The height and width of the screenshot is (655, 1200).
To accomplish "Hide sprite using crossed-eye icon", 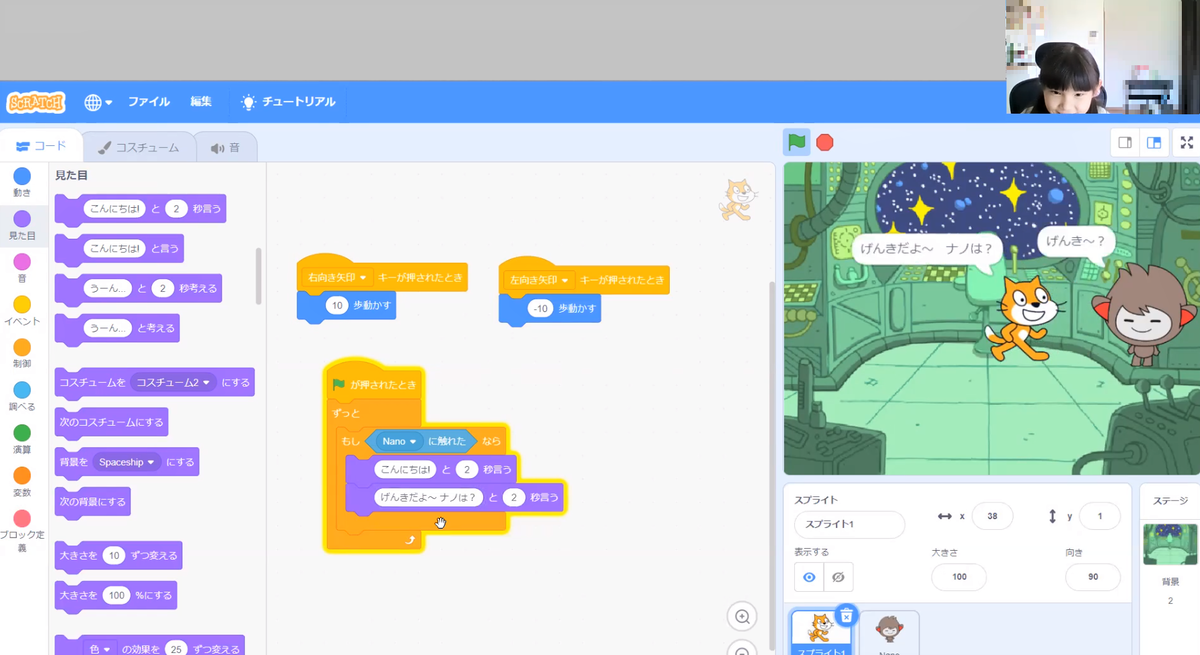I will 838,577.
